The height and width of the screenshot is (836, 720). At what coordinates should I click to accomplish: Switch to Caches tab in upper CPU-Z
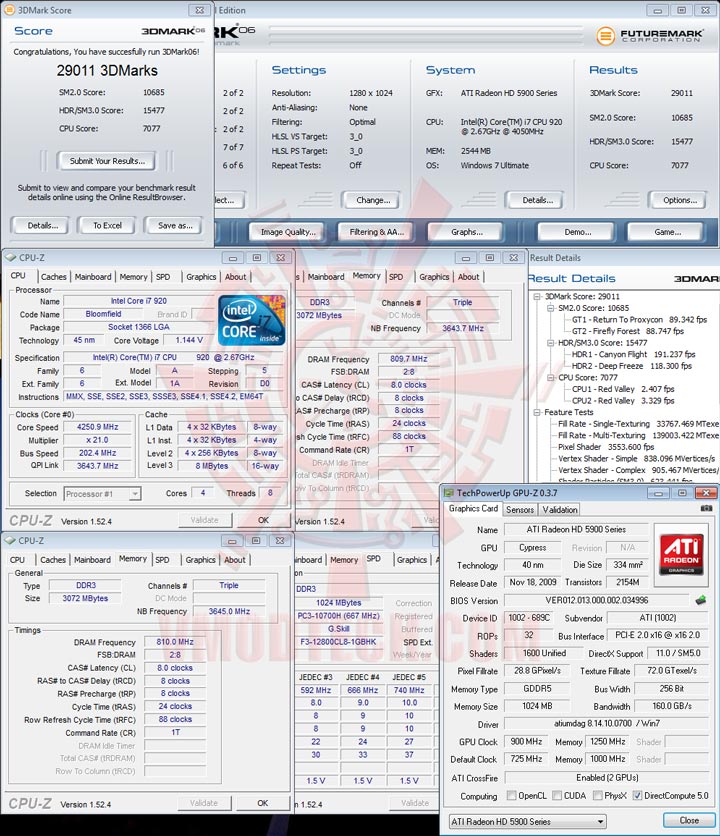54,277
